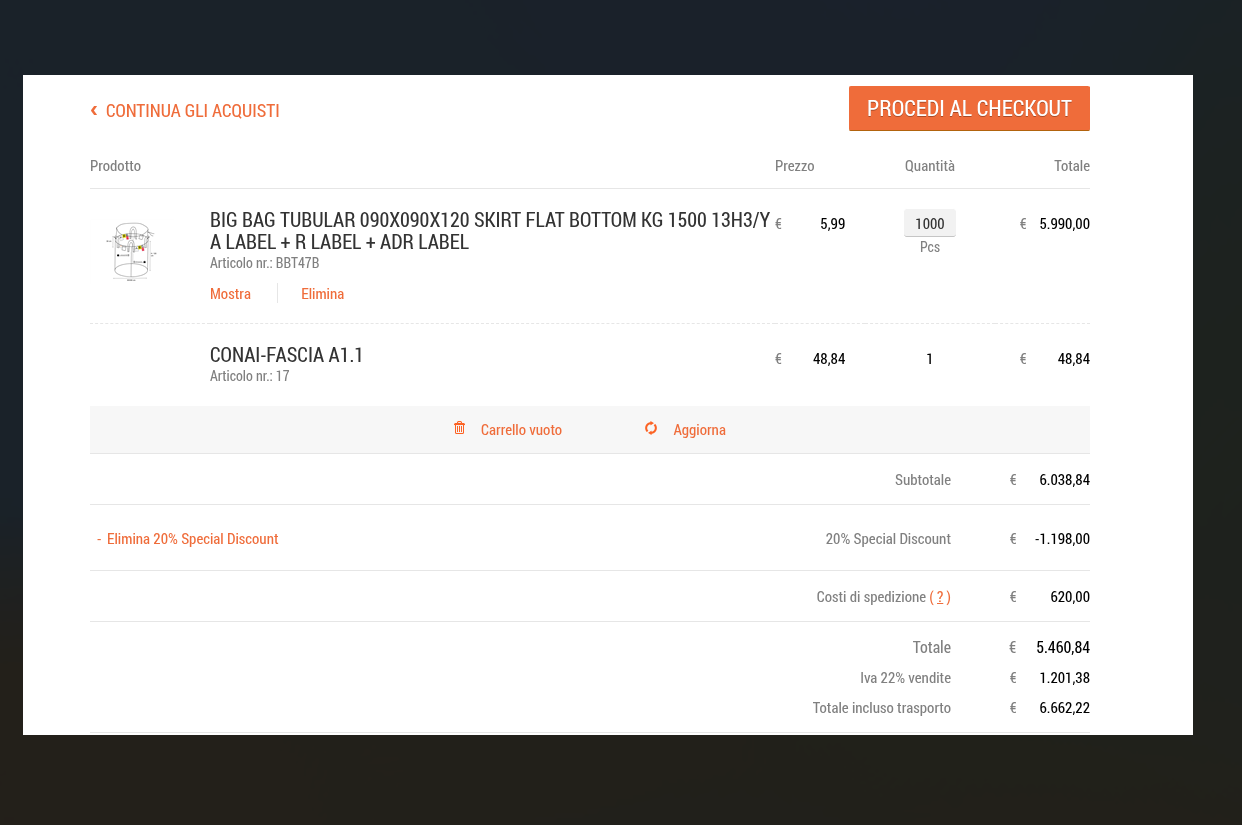This screenshot has width=1242, height=825.
Task: Click the trash can icon for emptying cart
Action: click(459, 428)
